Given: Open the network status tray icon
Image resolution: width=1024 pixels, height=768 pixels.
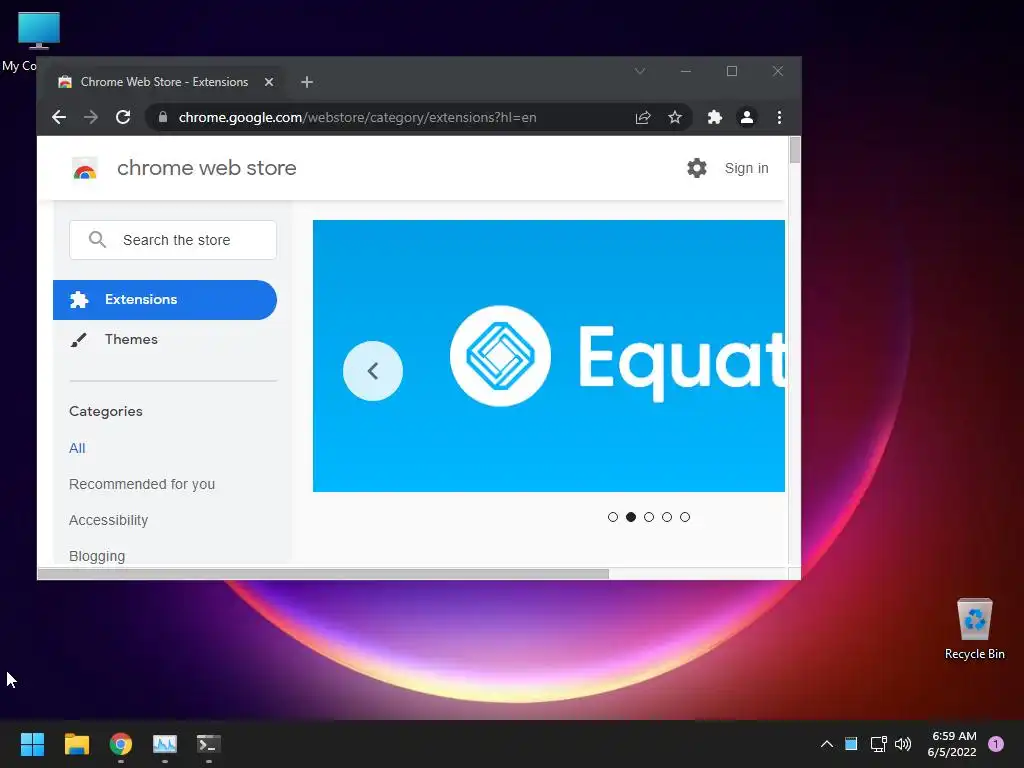Looking at the screenshot, I should pos(878,744).
